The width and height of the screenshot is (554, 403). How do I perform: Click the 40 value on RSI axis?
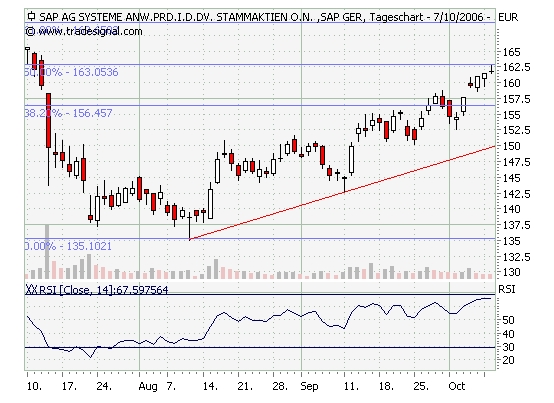pos(508,334)
